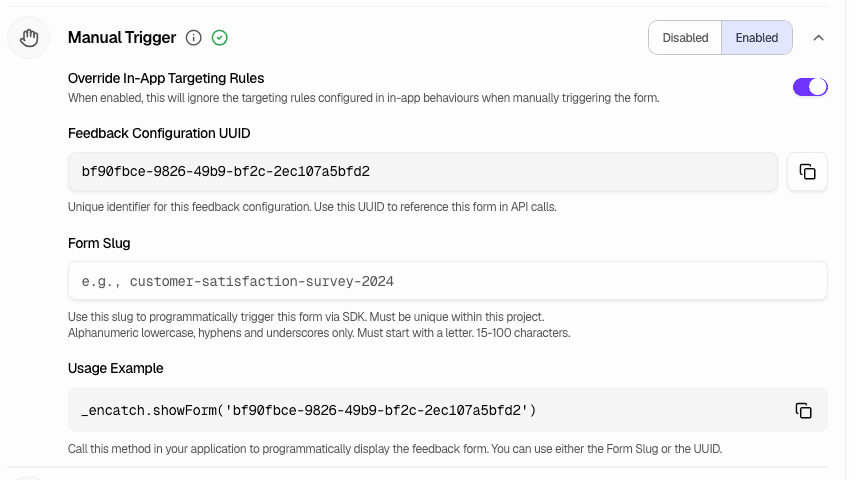The height and width of the screenshot is (480, 856).
Task: Click the 'Call this method in your application' text
Action: (395, 449)
